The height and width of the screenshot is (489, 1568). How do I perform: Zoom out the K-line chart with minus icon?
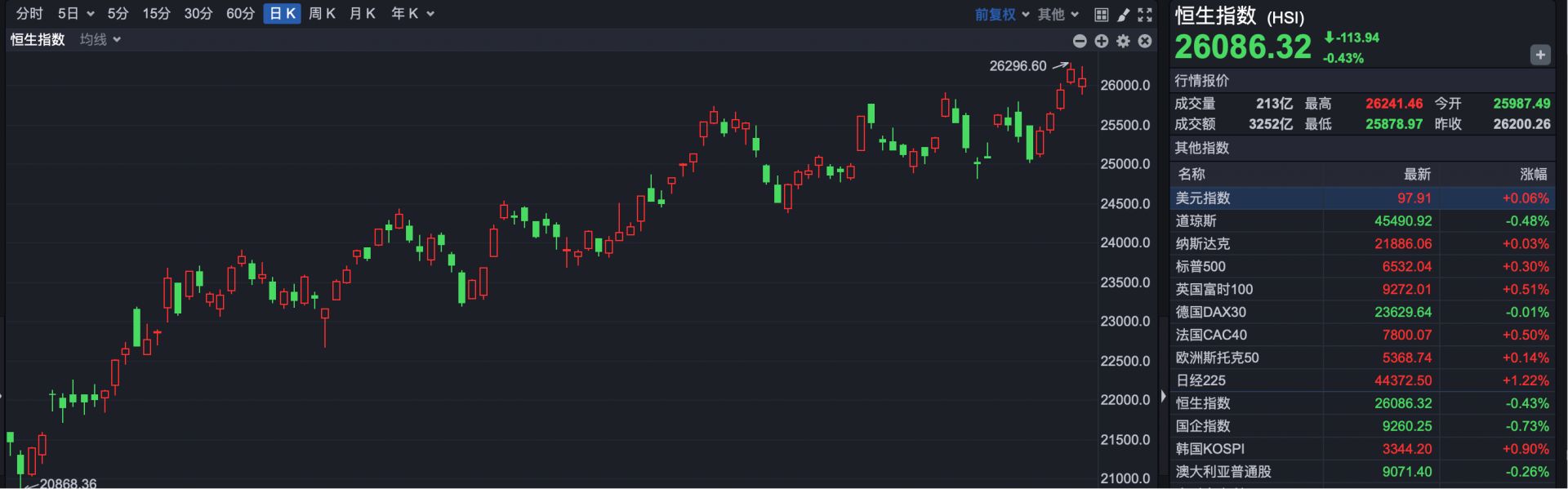tap(1080, 41)
